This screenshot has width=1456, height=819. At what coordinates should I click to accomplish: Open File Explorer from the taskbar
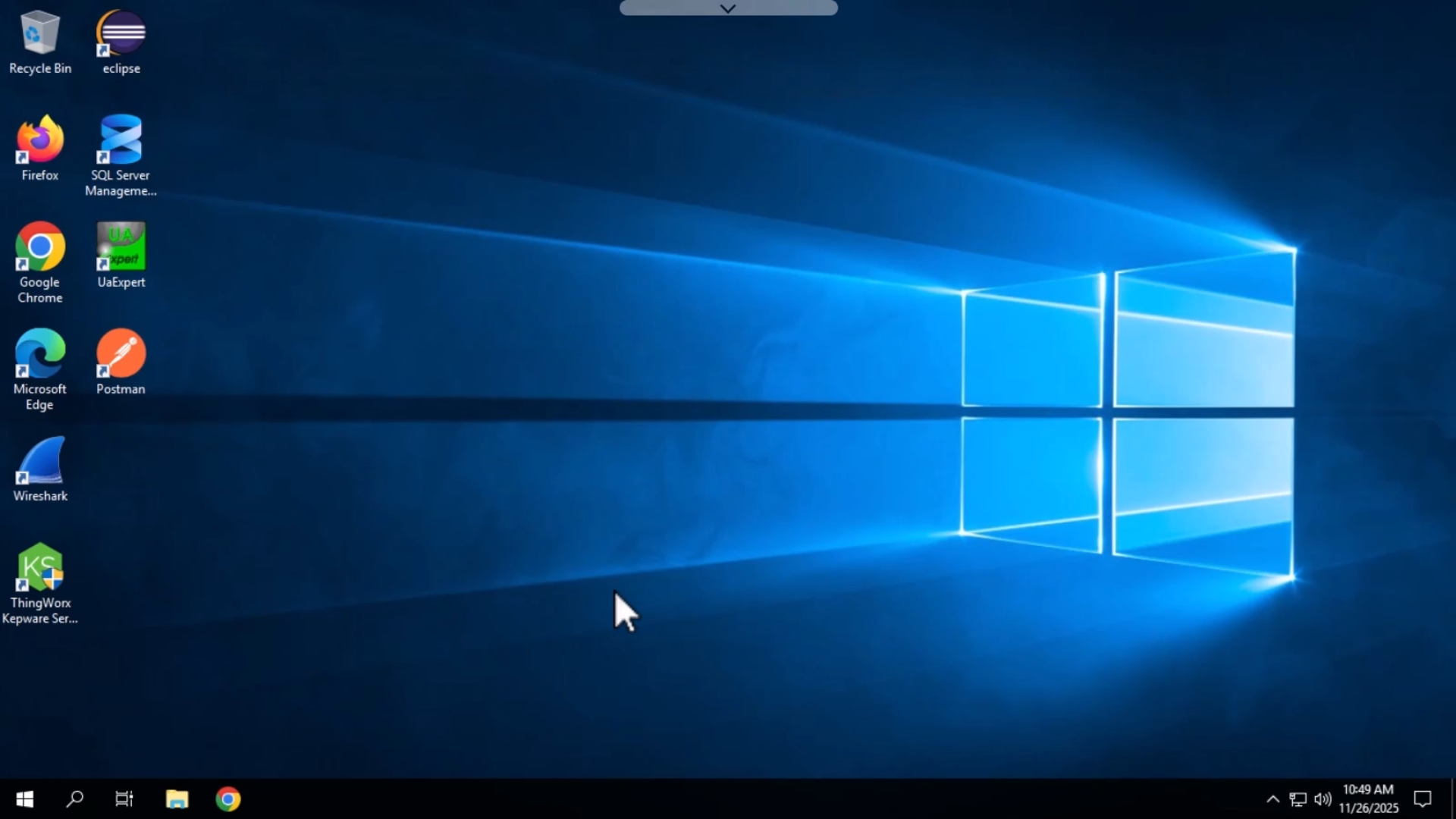pyautogui.click(x=177, y=799)
